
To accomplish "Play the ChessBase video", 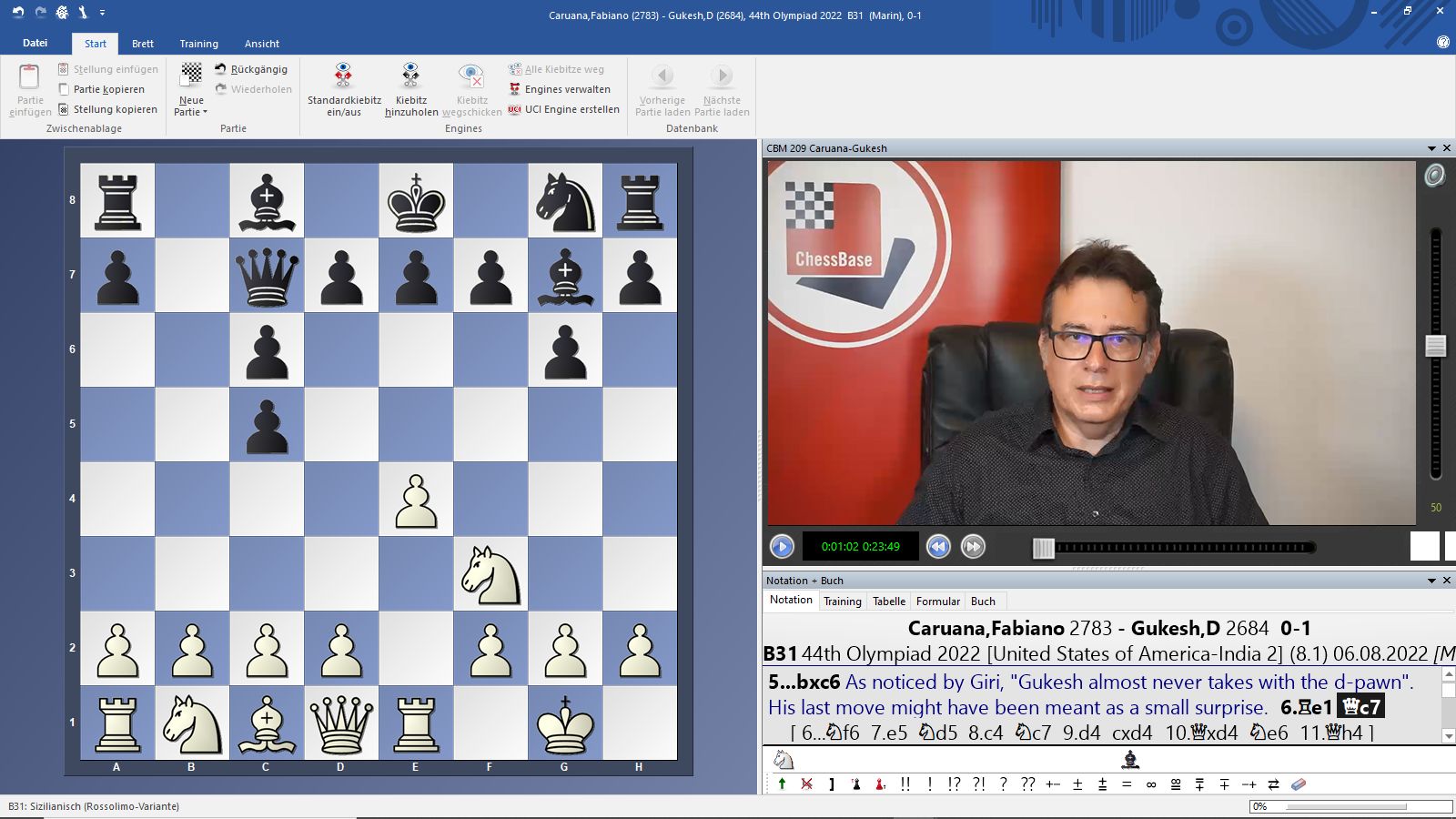I will (x=782, y=546).
